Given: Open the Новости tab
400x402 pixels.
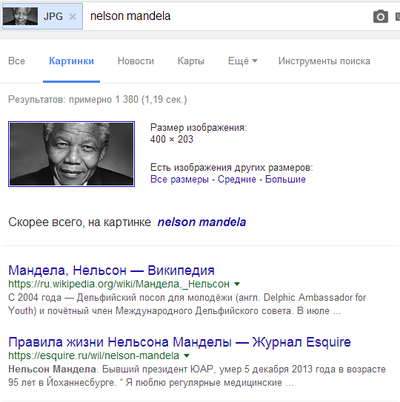Looking at the screenshot, I should coord(136,61).
